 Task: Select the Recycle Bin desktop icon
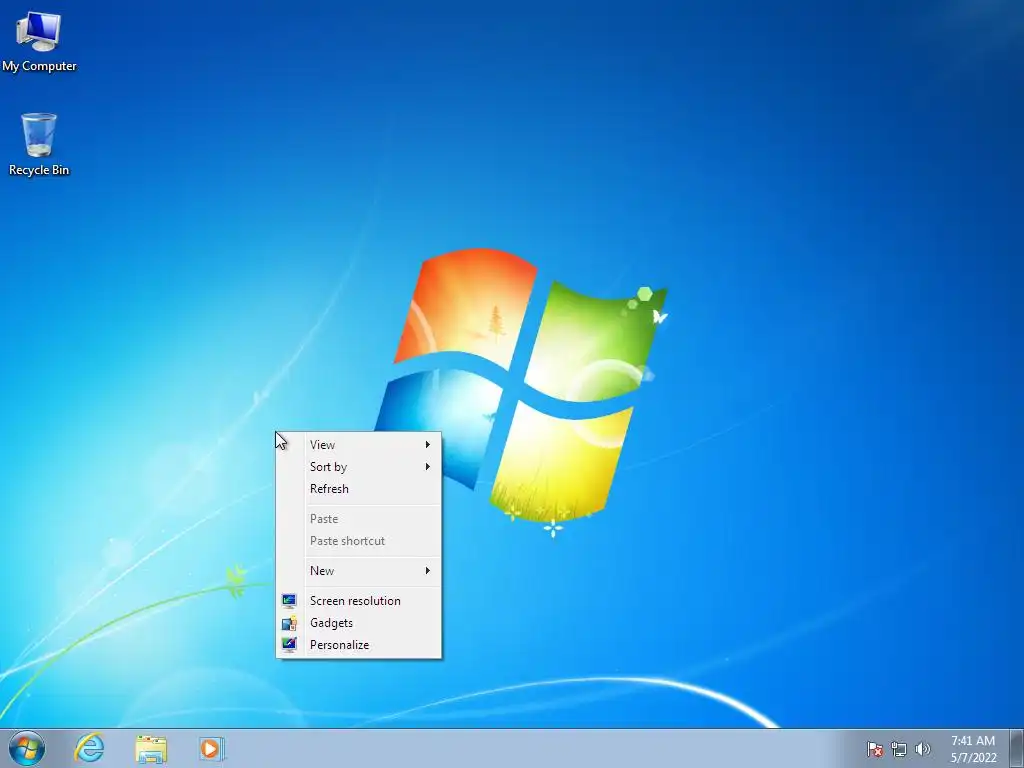[39, 144]
